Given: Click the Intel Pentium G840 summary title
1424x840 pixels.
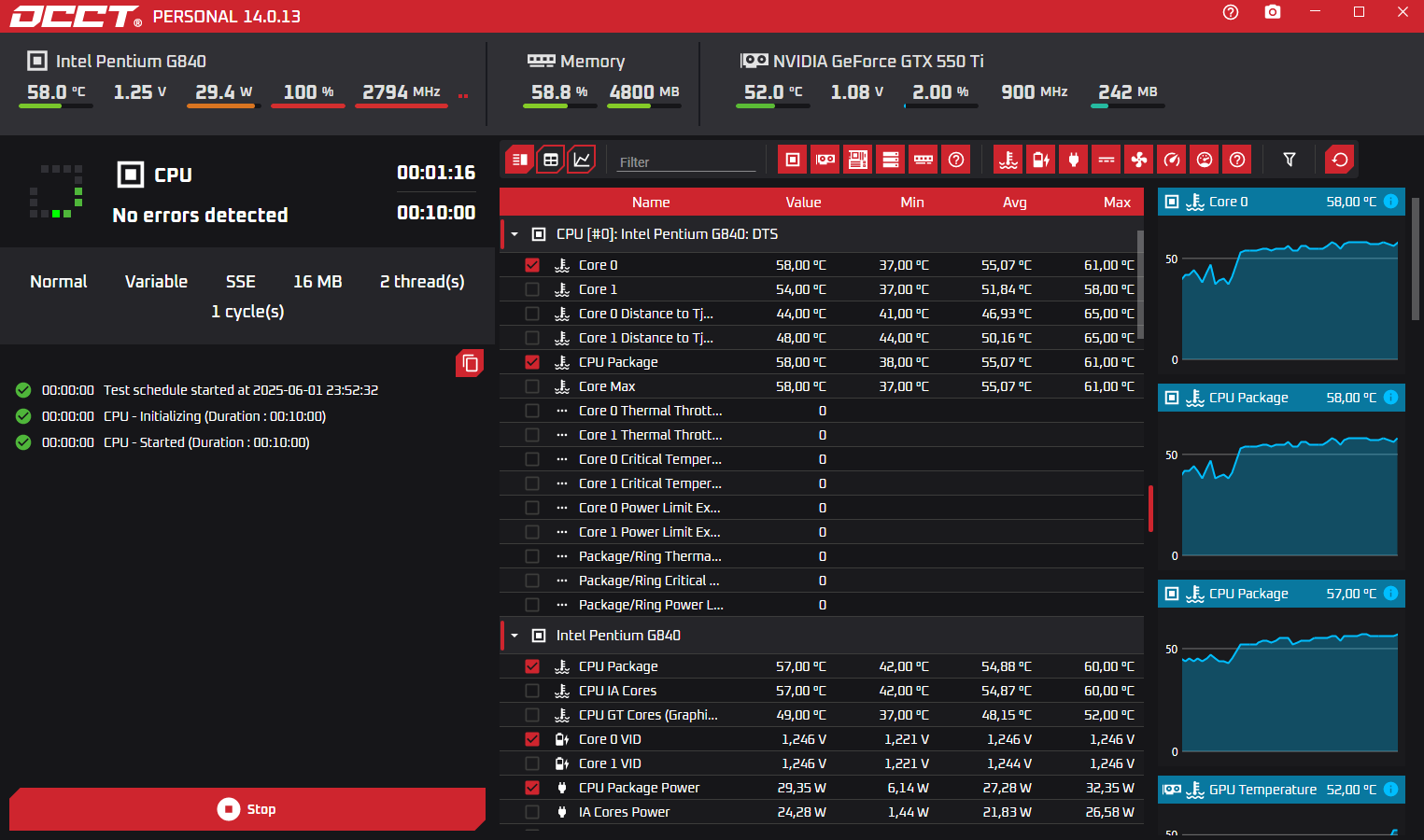Looking at the screenshot, I should [131, 62].
